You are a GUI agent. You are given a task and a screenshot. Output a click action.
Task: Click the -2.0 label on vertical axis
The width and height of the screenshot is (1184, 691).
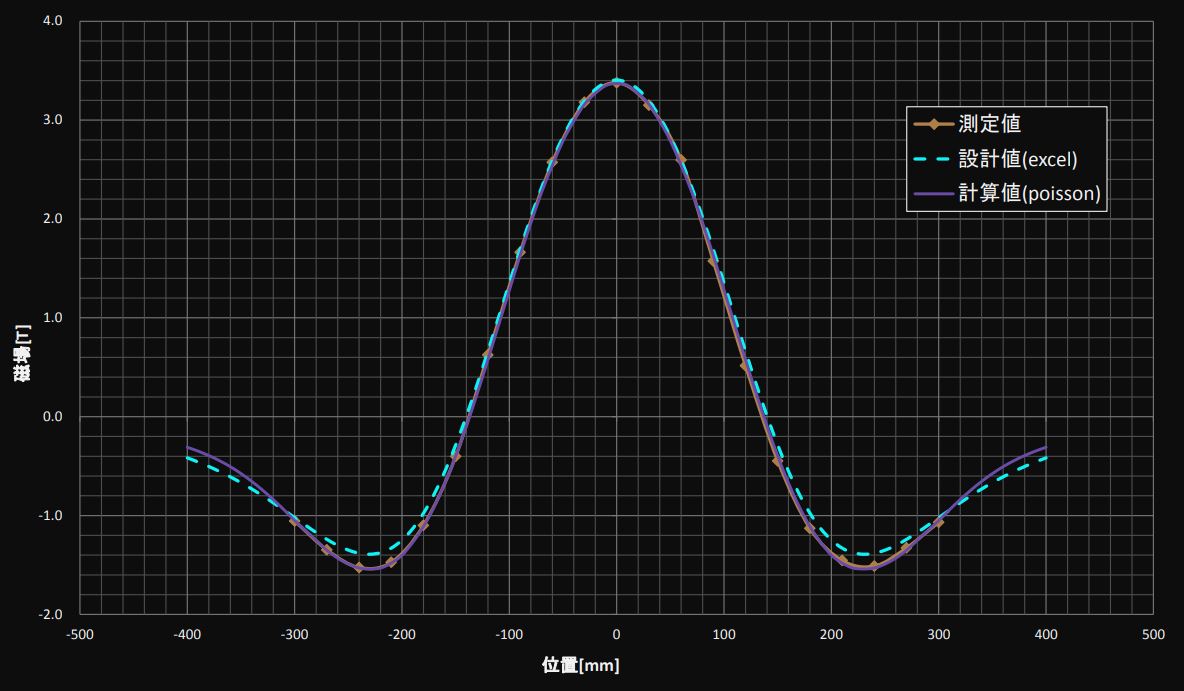click(52, 615)
